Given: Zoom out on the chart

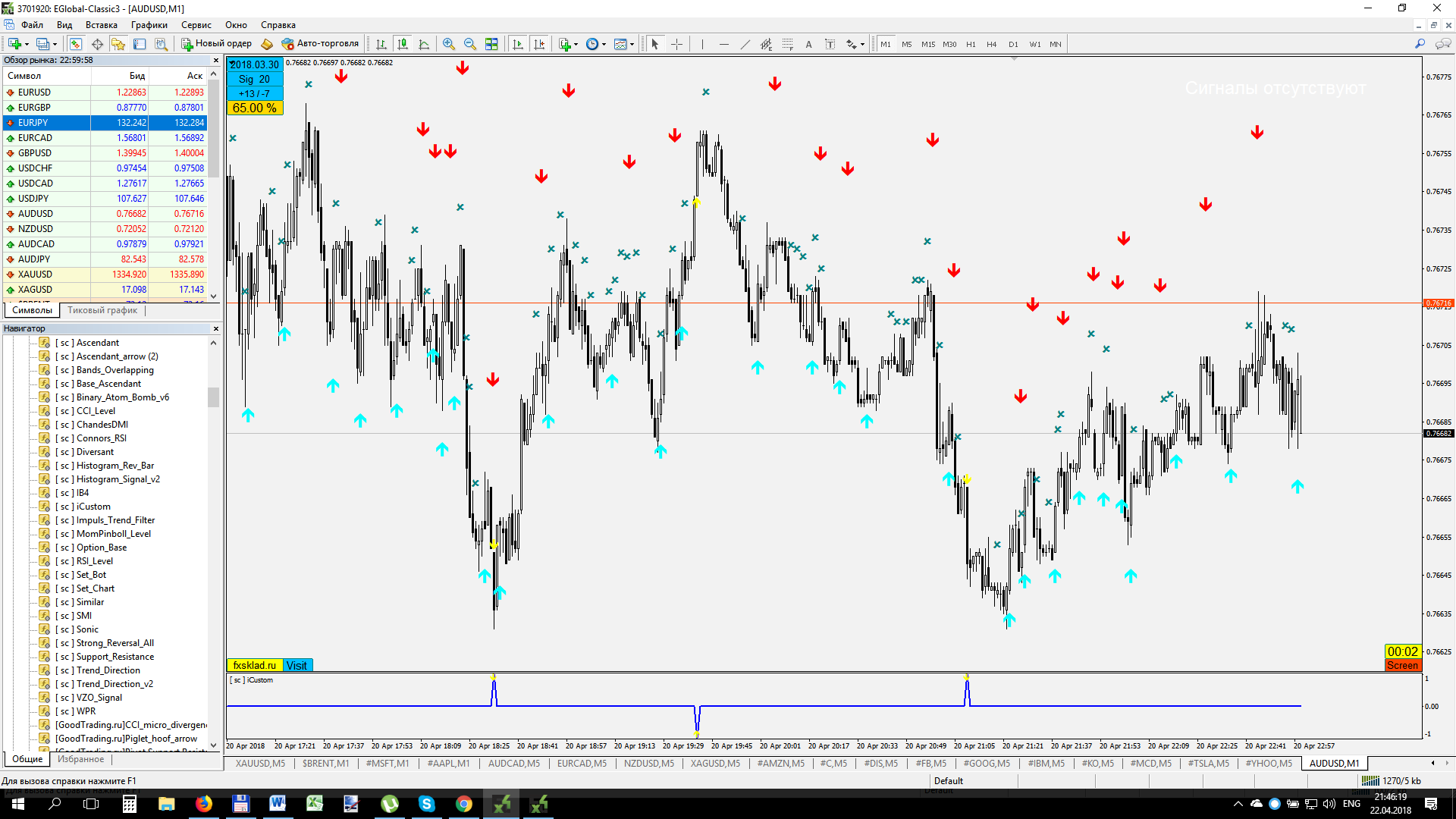Looking at the screenshot, I should click(x=470, y=44).
